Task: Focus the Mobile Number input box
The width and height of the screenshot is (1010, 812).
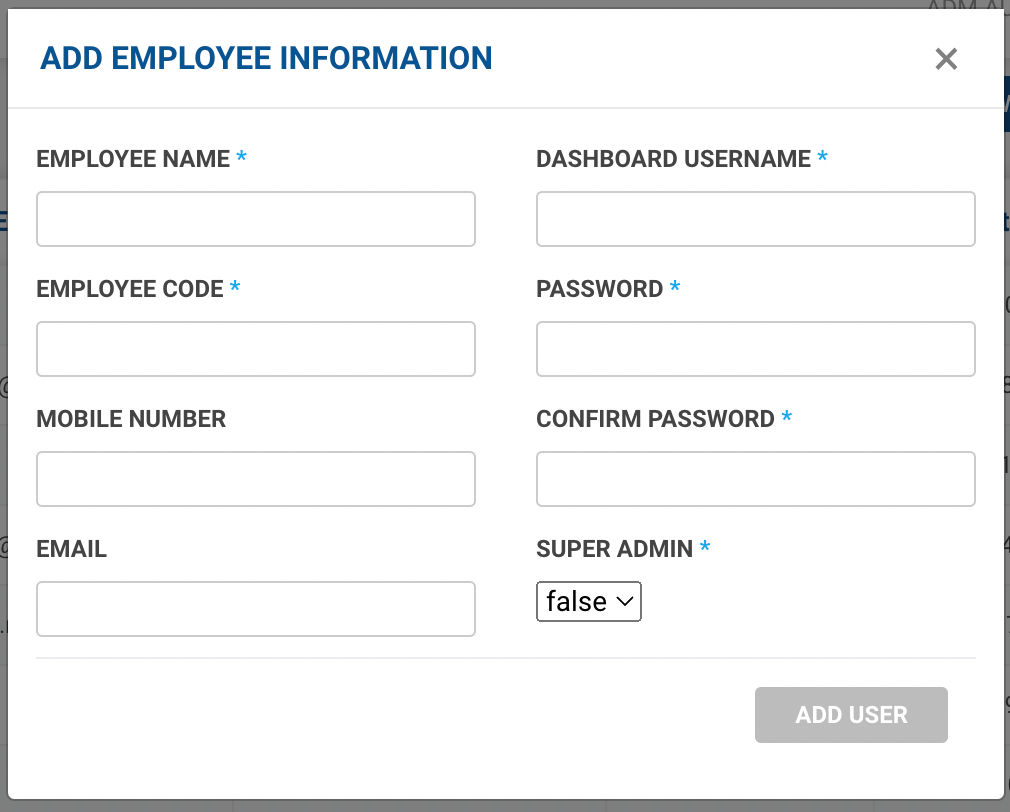Action: (x=256, y=479)
